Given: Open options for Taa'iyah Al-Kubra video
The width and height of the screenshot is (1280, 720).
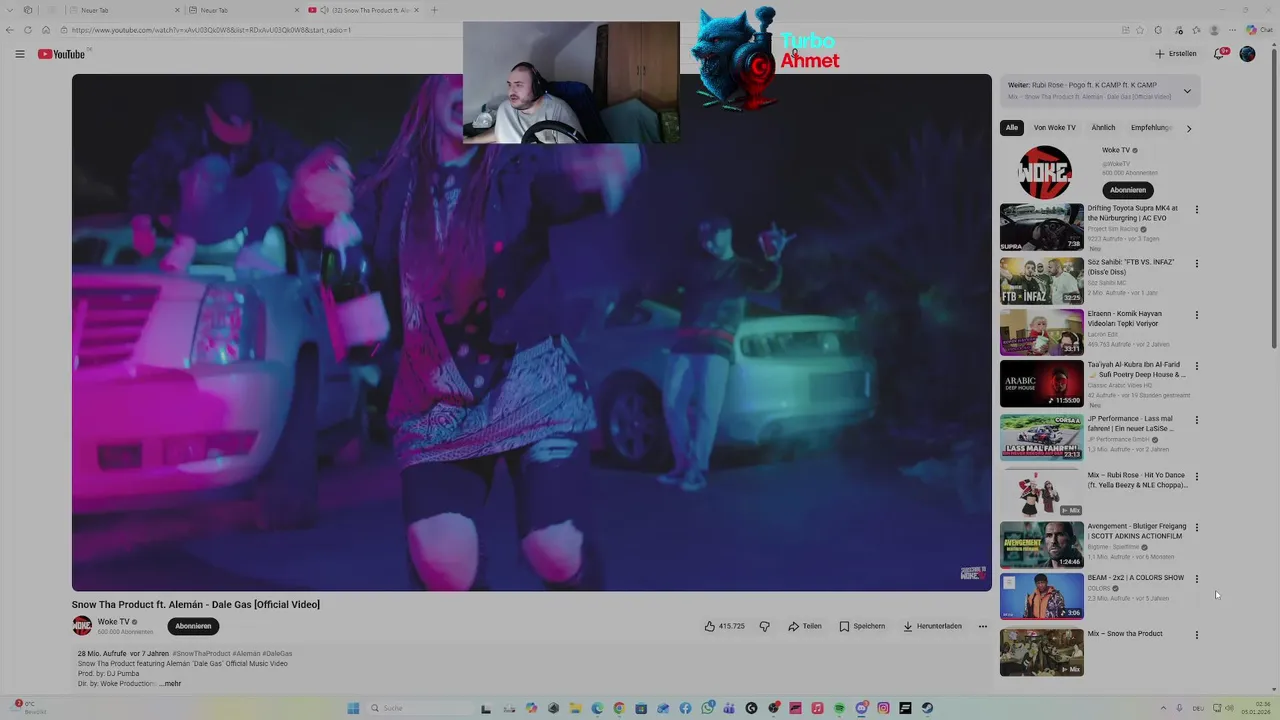Looking at the screenshot, I should pos(1197,366).
